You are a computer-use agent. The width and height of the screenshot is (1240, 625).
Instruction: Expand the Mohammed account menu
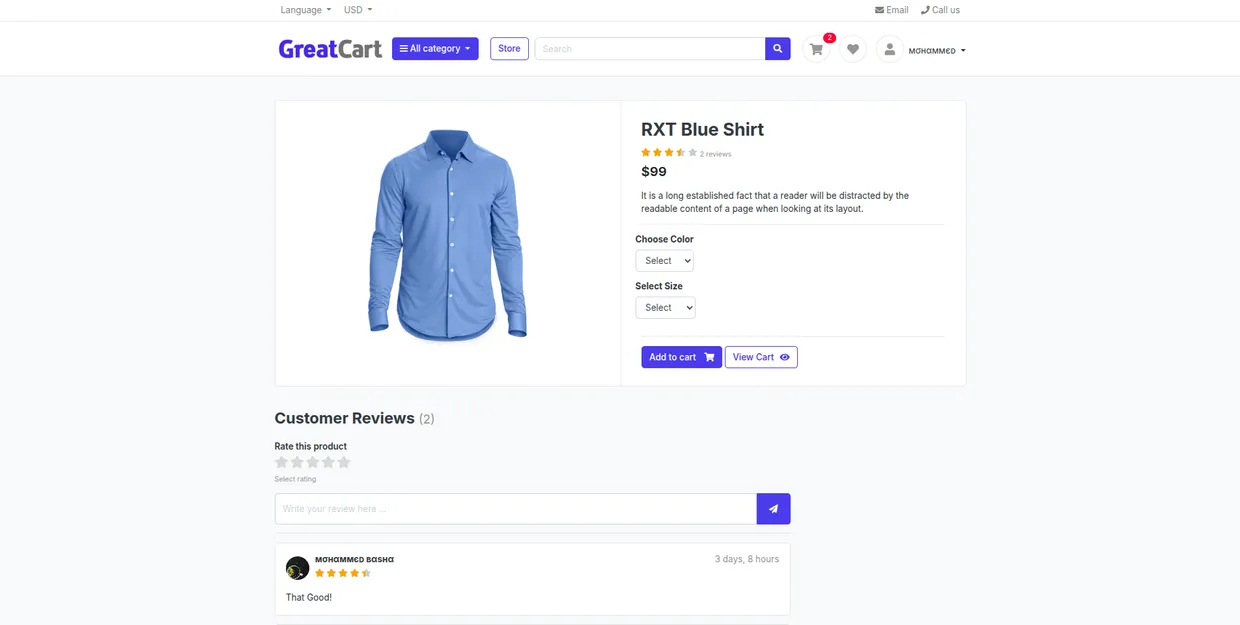click(937, 50)
